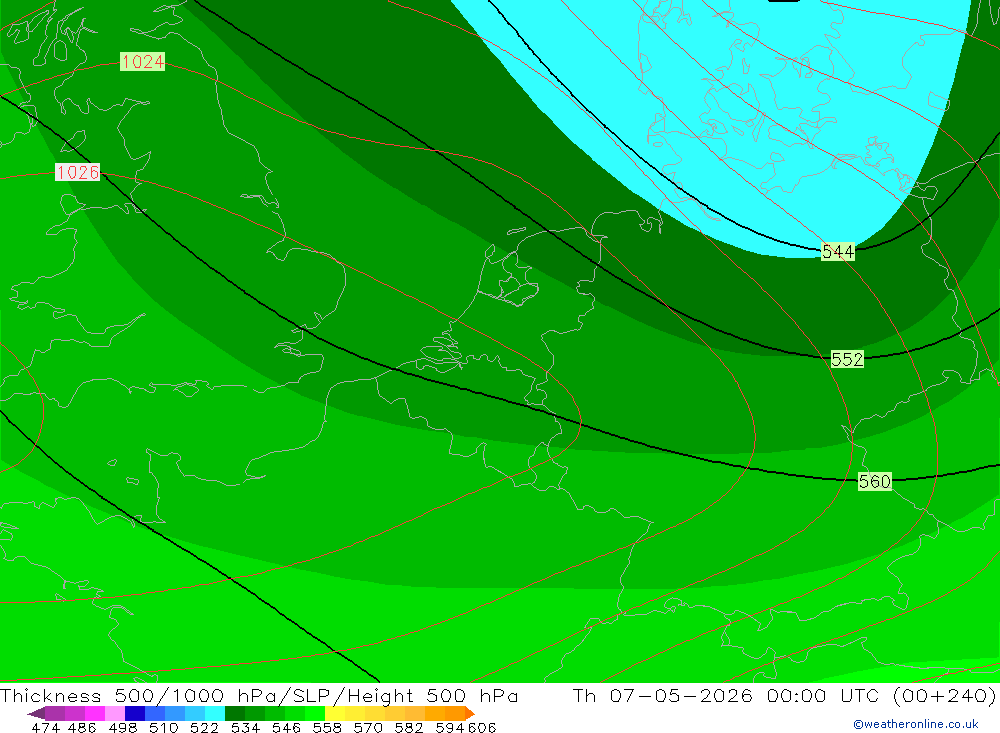Open the weatheronline.co.uk copyright link
Image resolution: width=1000 pixels, height=733 pixels.
click(x=916, y=724)
